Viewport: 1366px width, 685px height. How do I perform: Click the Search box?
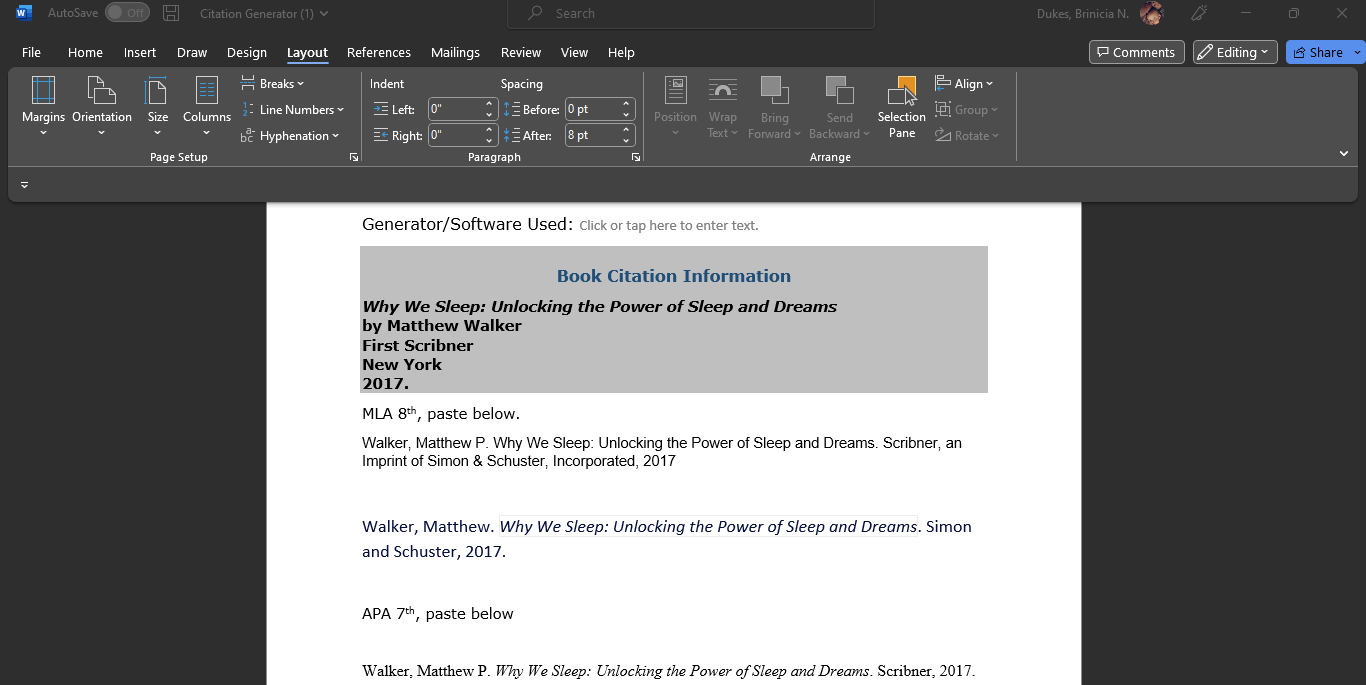click(x=691, y=14)
